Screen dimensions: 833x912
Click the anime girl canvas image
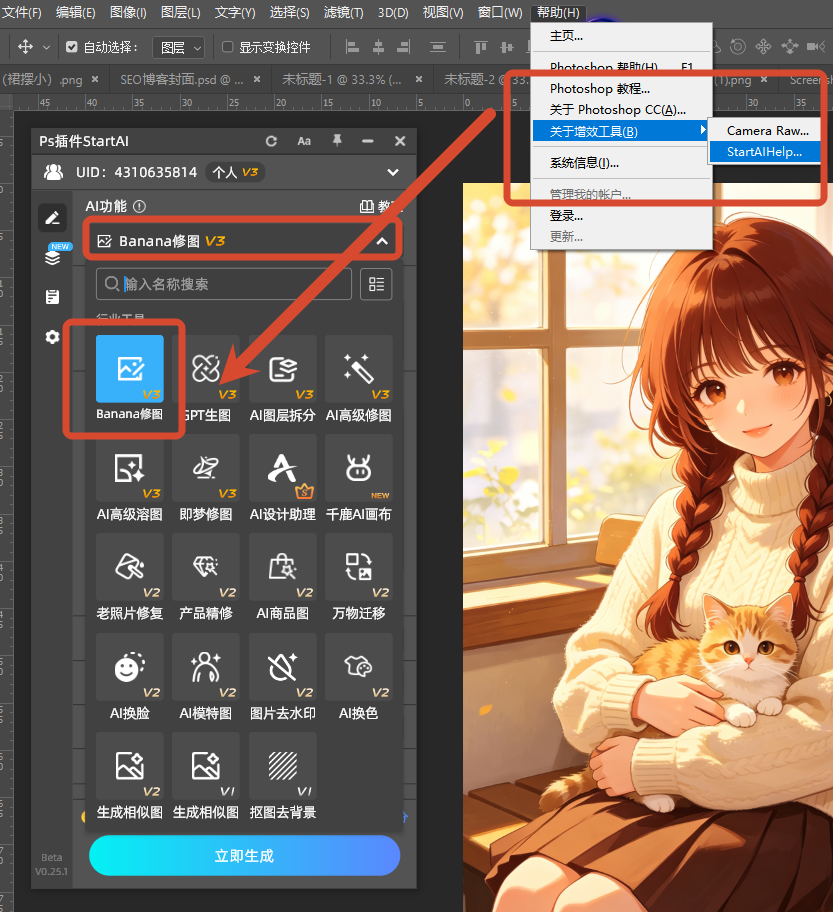647,547
